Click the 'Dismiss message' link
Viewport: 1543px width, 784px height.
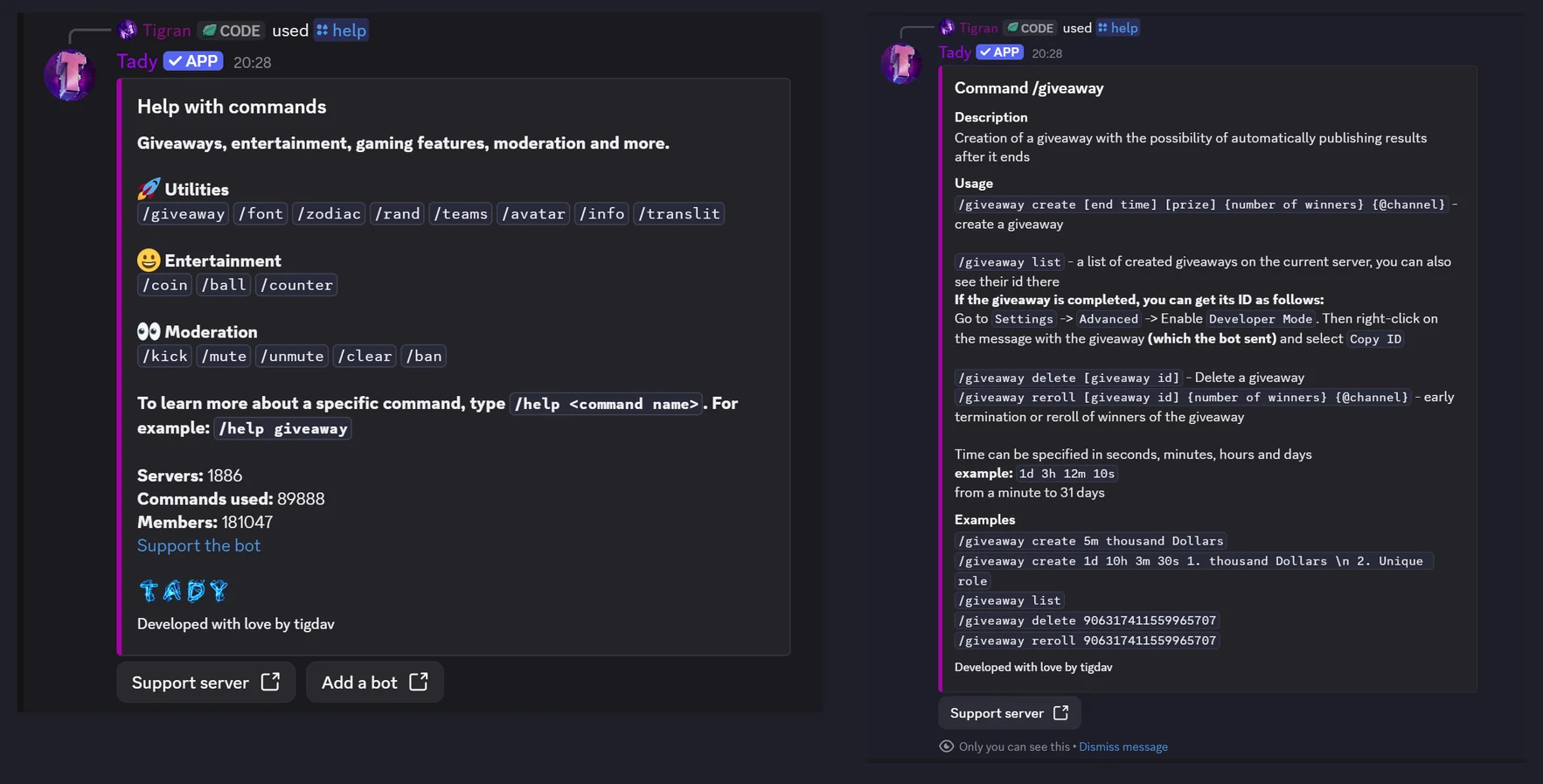[1123, 746]
